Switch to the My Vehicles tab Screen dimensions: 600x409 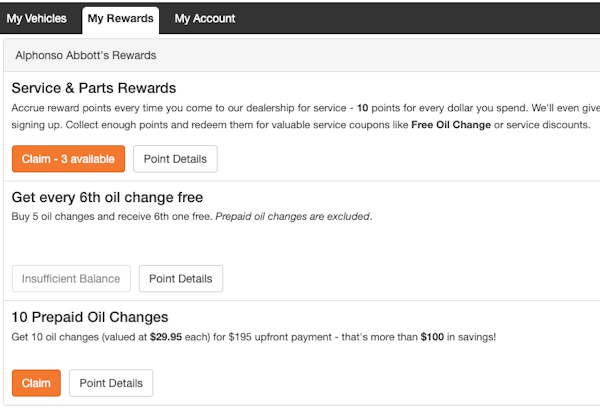tap(37, 18)
